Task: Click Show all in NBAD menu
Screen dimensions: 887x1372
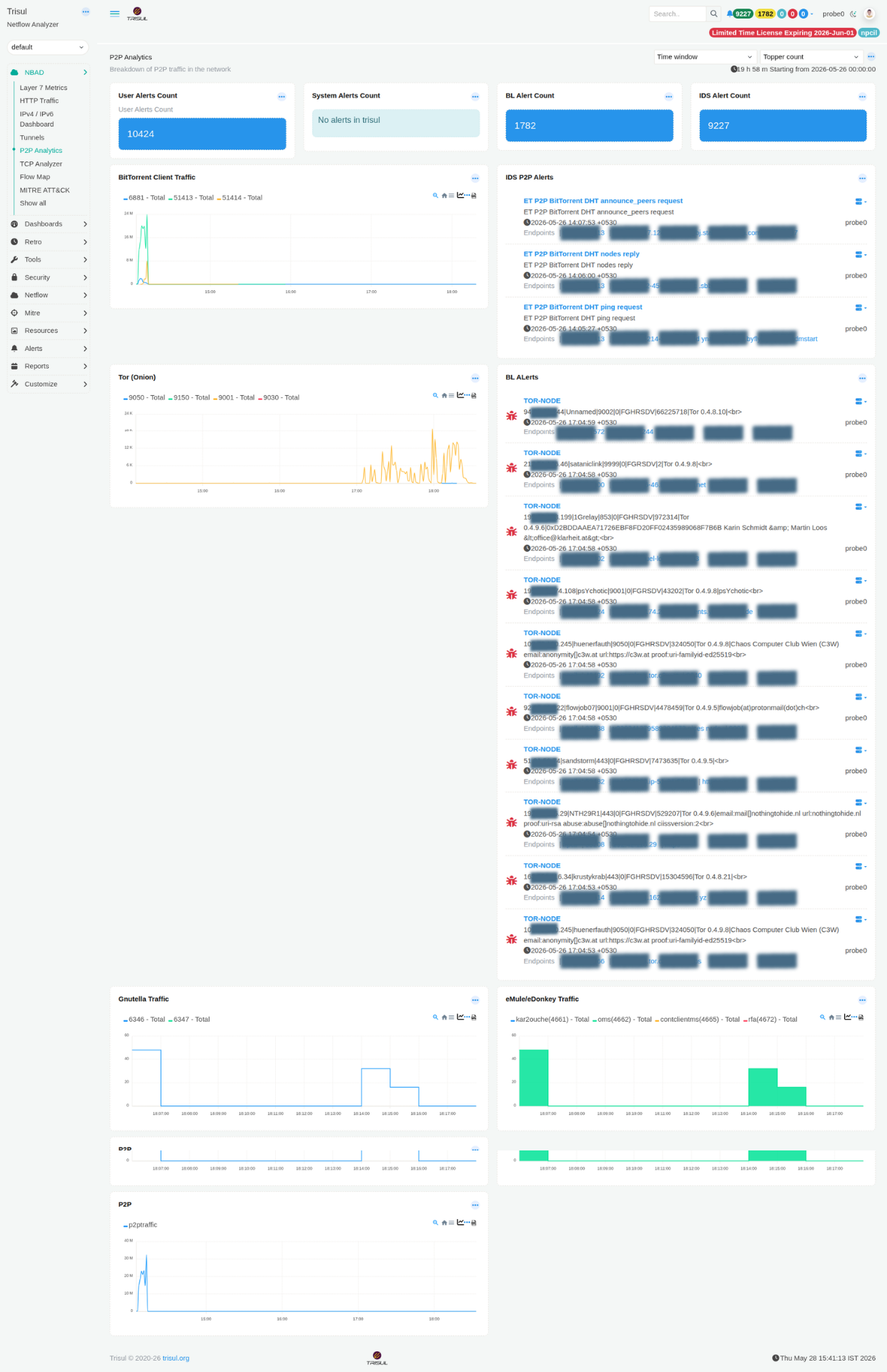Action: (x=33, y=204)
